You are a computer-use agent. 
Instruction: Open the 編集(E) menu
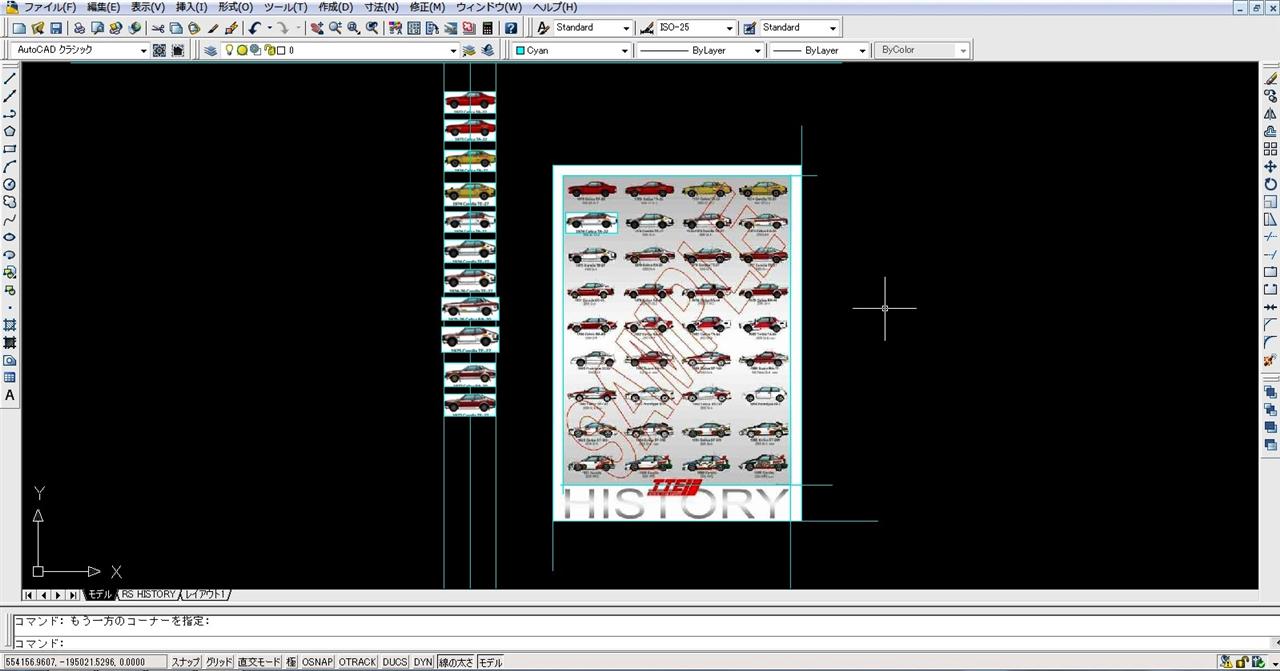[104, 7]
